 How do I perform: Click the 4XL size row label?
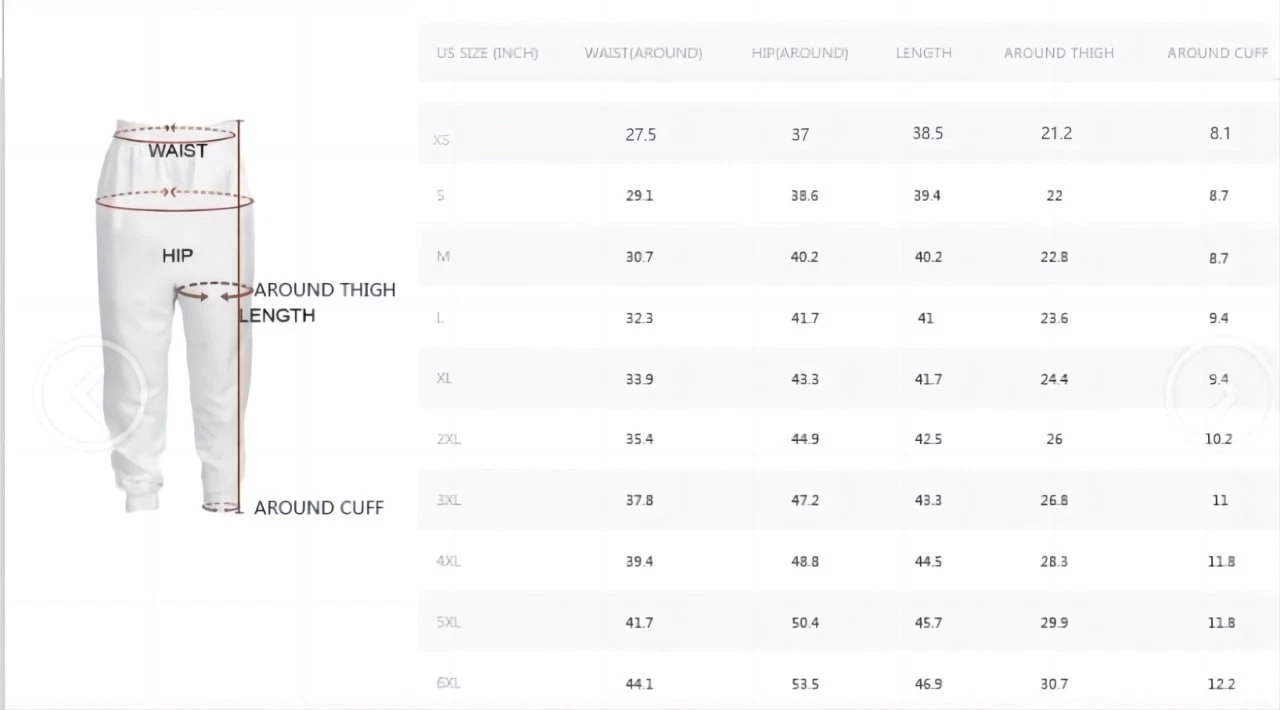(x=448, y=561)
